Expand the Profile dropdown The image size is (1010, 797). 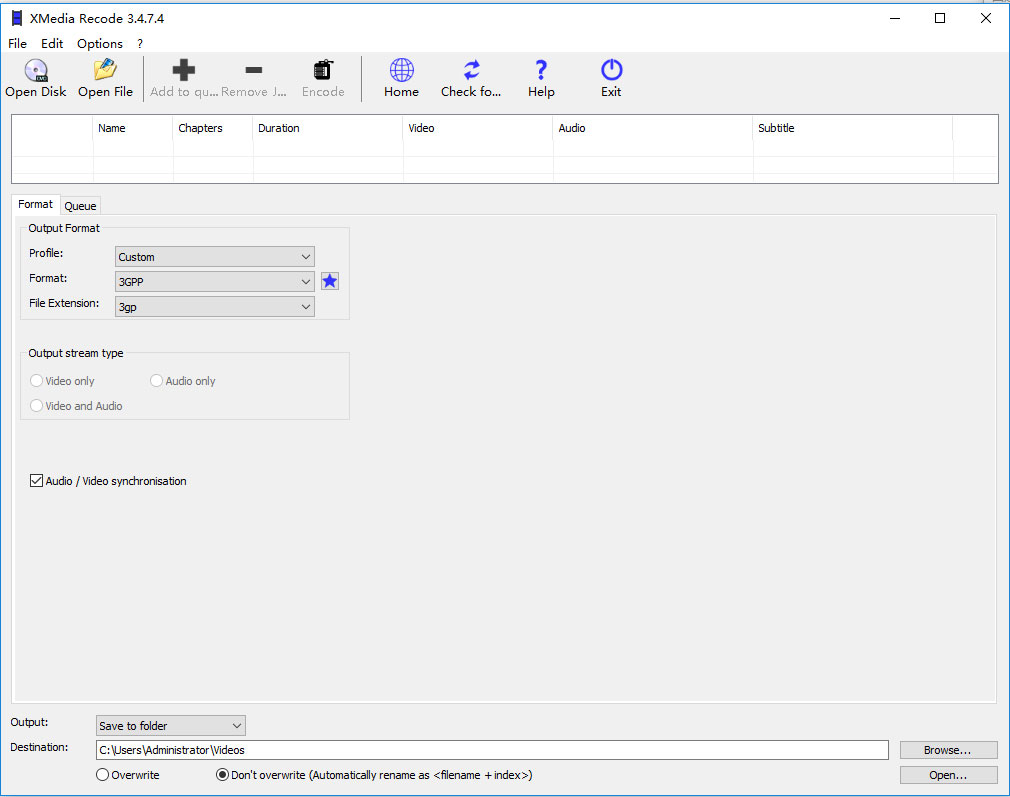tap(215, 257)
